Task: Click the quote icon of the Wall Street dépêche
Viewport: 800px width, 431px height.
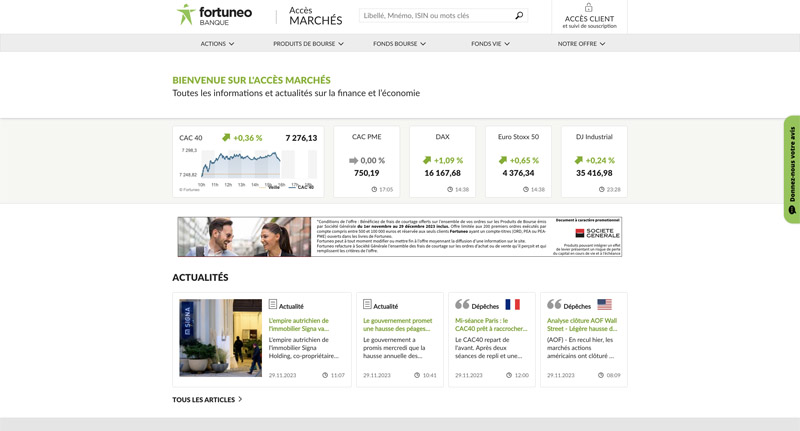Action: tap(554, 304)
